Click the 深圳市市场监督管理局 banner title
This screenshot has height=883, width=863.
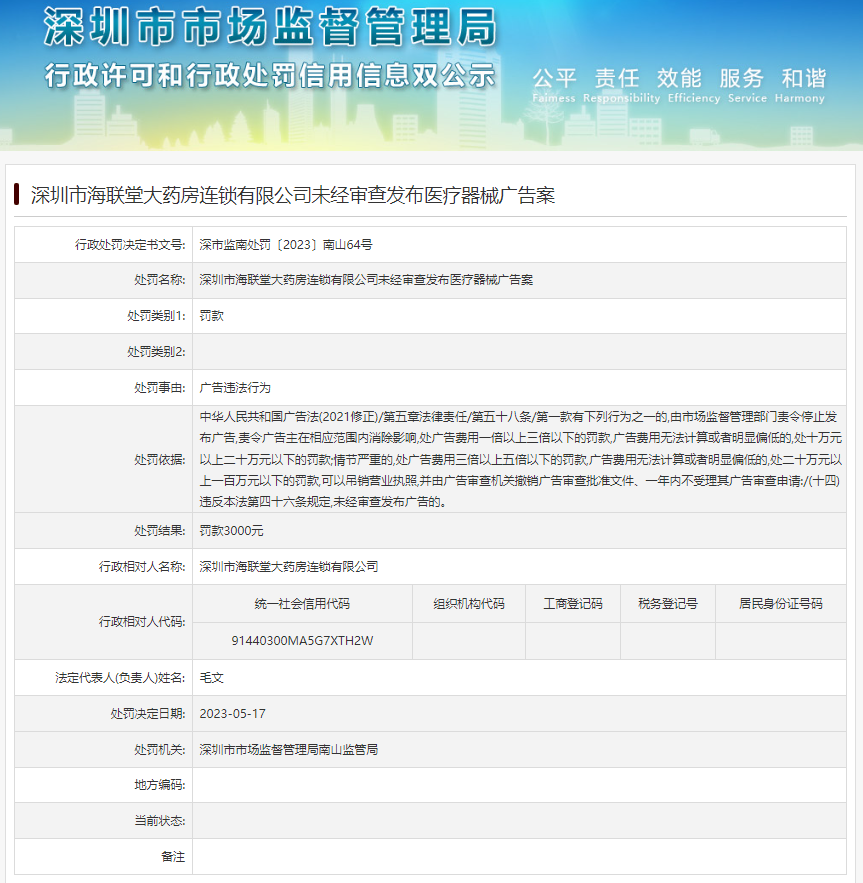click(270, 27)
